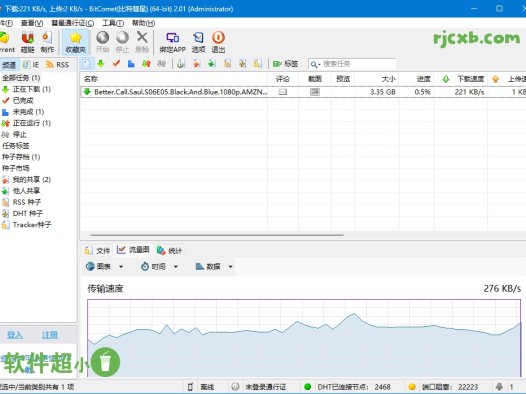
Task: Open the search magnifier dropdown arrow
Action: pos(320,64)
